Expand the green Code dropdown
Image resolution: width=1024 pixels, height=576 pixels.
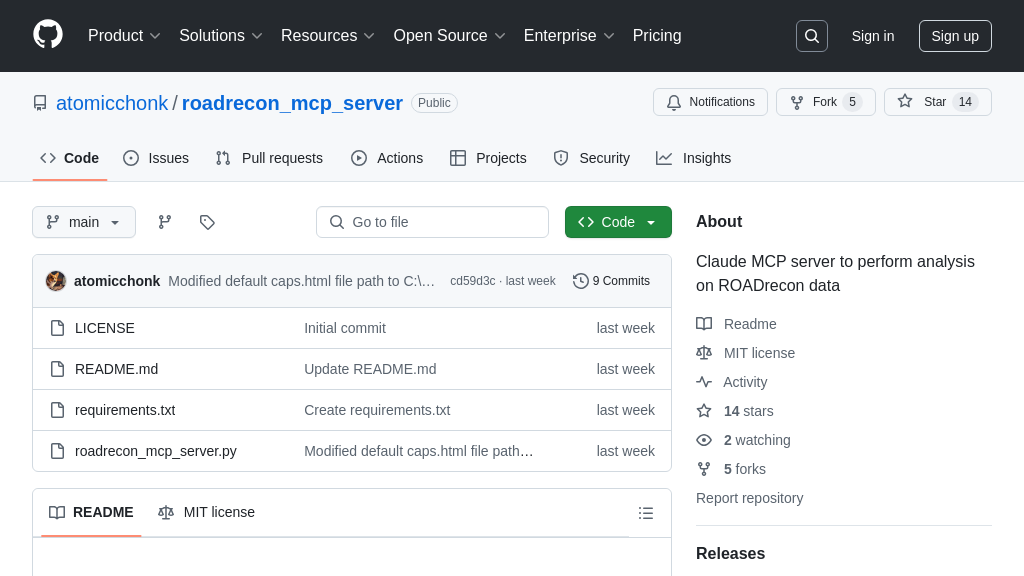pos(618,222)
